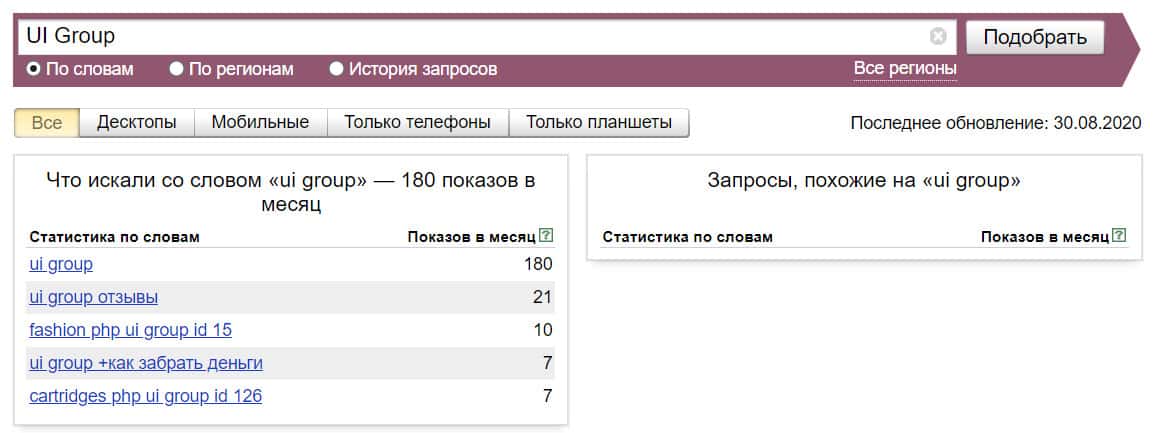Click 'fashion php ui group id 15' link
The width and height of the screenshot is (1159, 433).
pyautogui.click(x=130, y=330)
